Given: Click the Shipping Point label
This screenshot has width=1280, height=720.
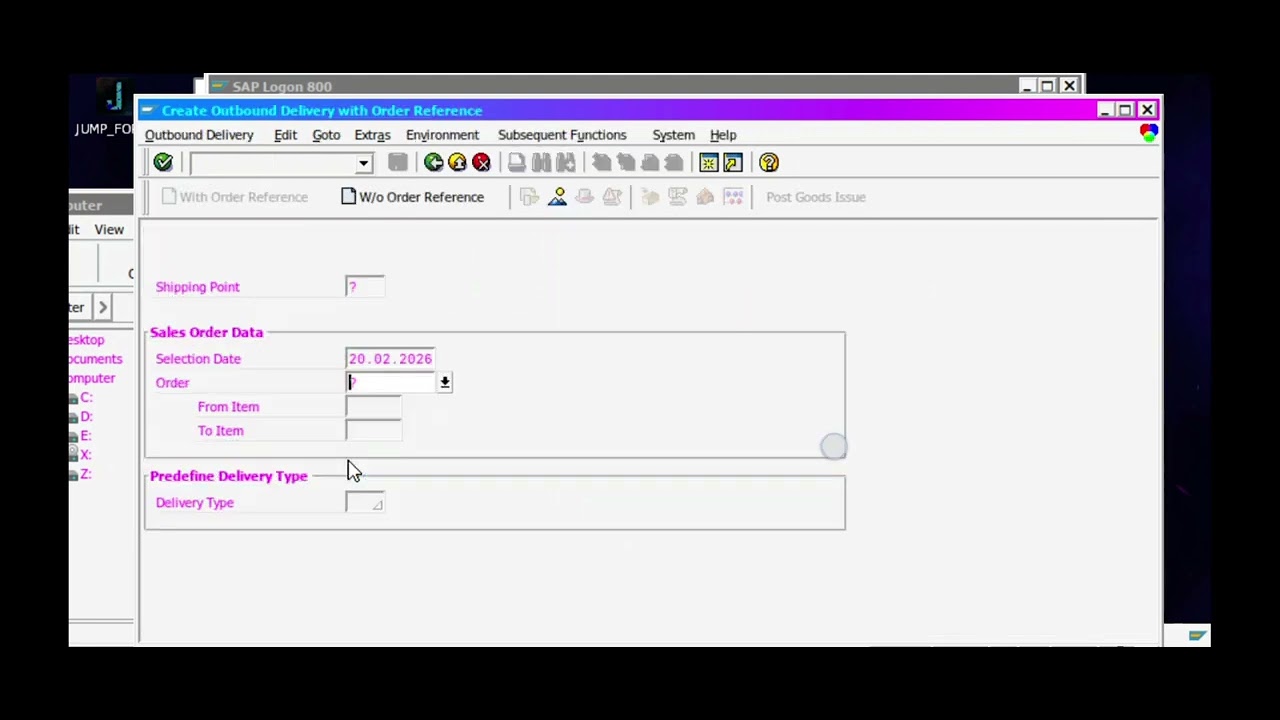Looking at the screenshot, I should coord(197,287).
